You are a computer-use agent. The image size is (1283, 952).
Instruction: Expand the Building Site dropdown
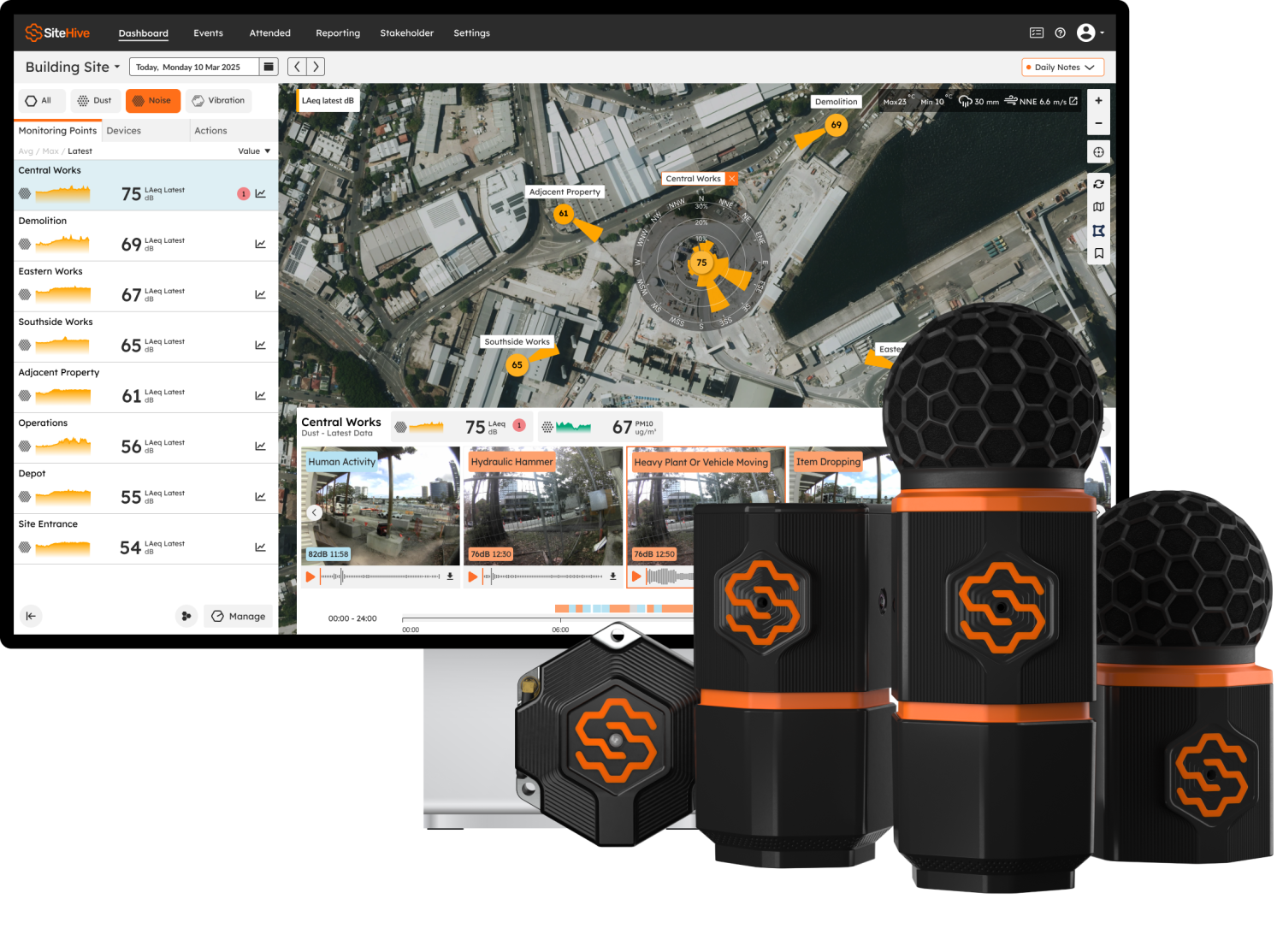coord(73,67)
